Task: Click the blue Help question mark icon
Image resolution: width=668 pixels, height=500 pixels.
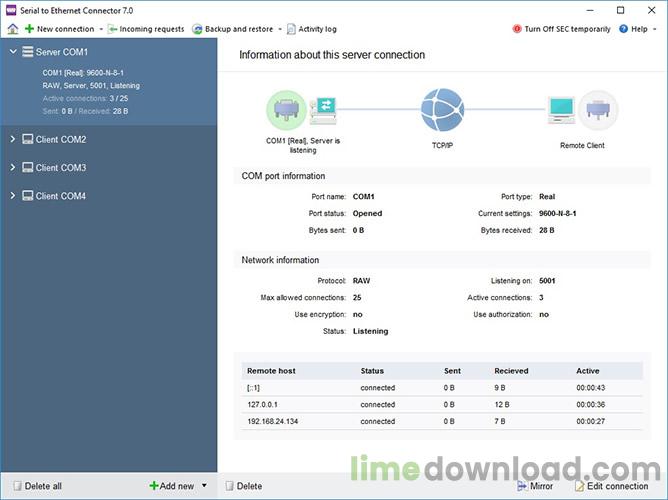Action: coord(623,29)
